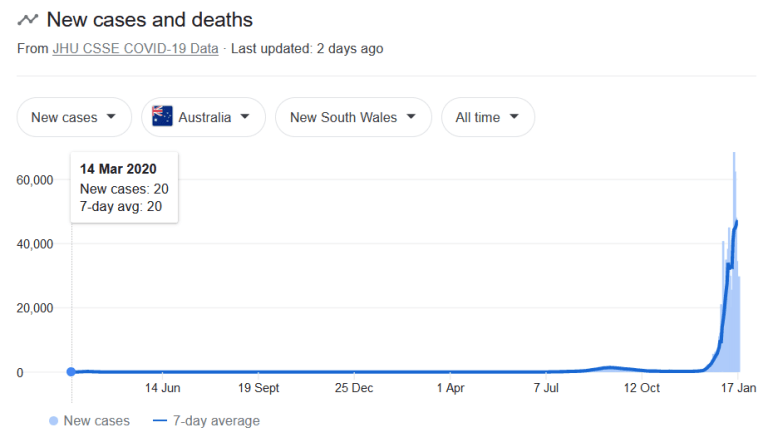Click the 14 Mar 2020 tooltip box
Viewport: 768px width, 442px height.
124,188
